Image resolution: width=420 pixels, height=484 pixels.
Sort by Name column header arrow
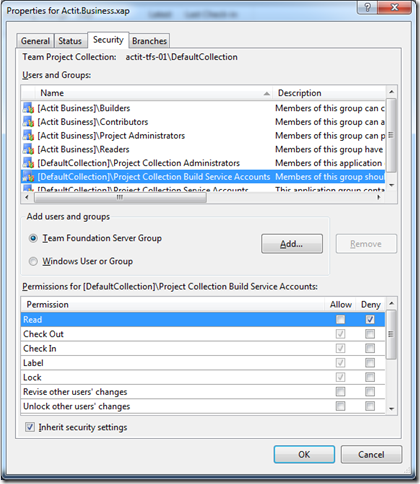266,94
